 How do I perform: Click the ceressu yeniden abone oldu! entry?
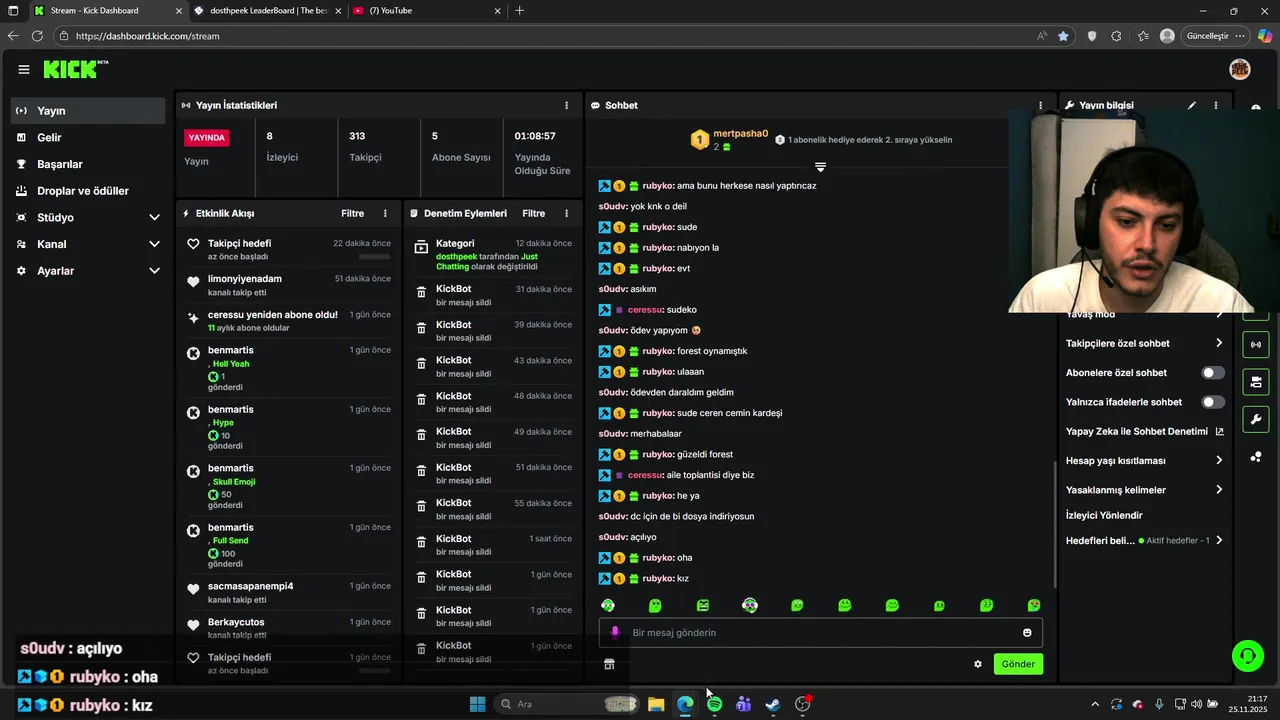pos(289,321)
